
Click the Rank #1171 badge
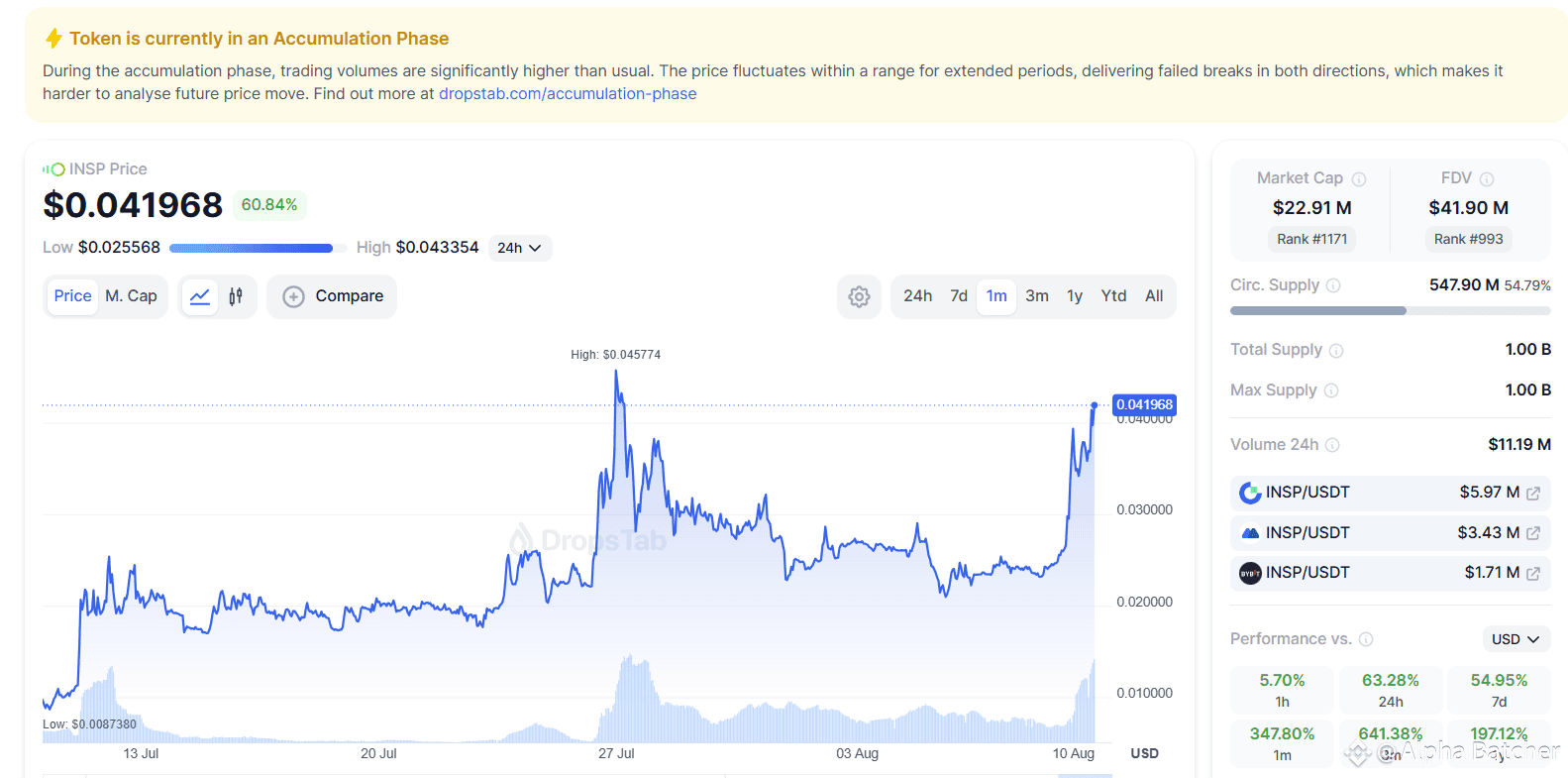(1311, 239)
